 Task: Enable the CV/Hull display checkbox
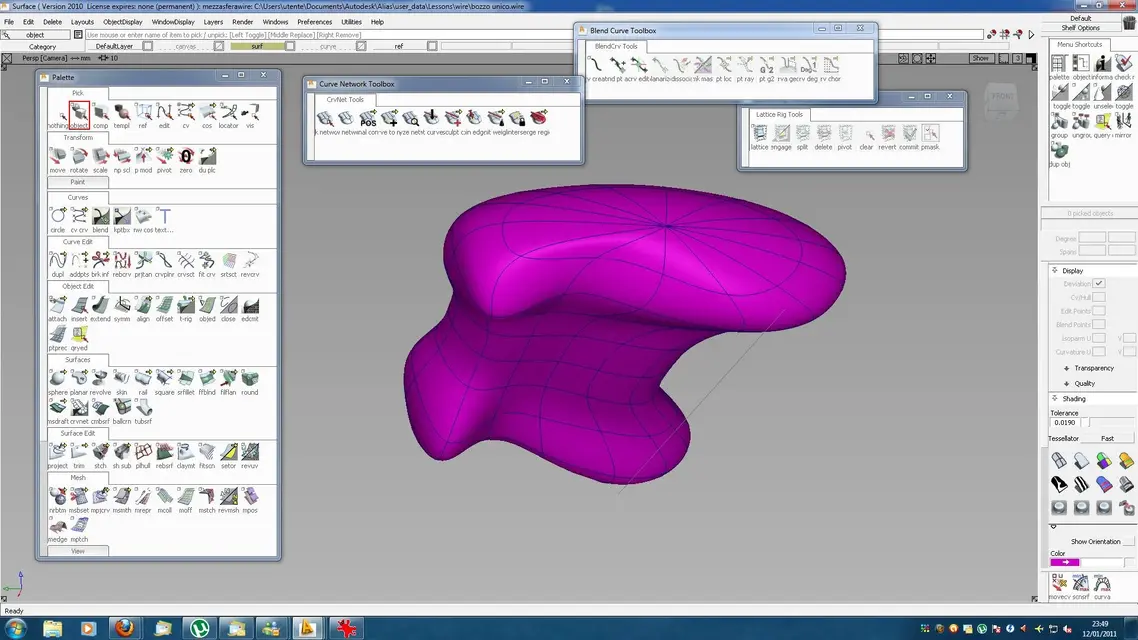[x=1099, y=298]
